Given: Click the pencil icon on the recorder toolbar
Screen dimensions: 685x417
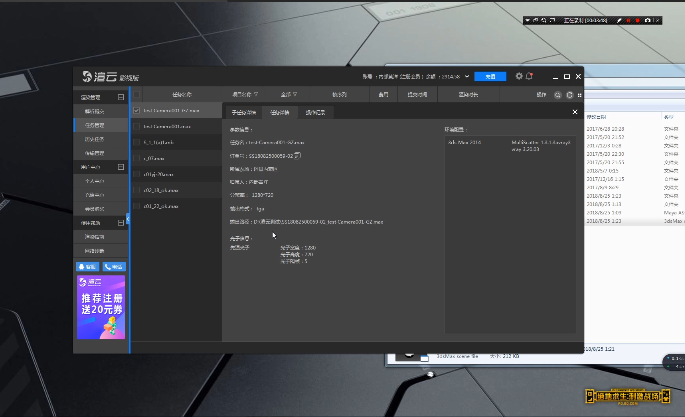Looking at the screenshot, I should pos(619,21).
